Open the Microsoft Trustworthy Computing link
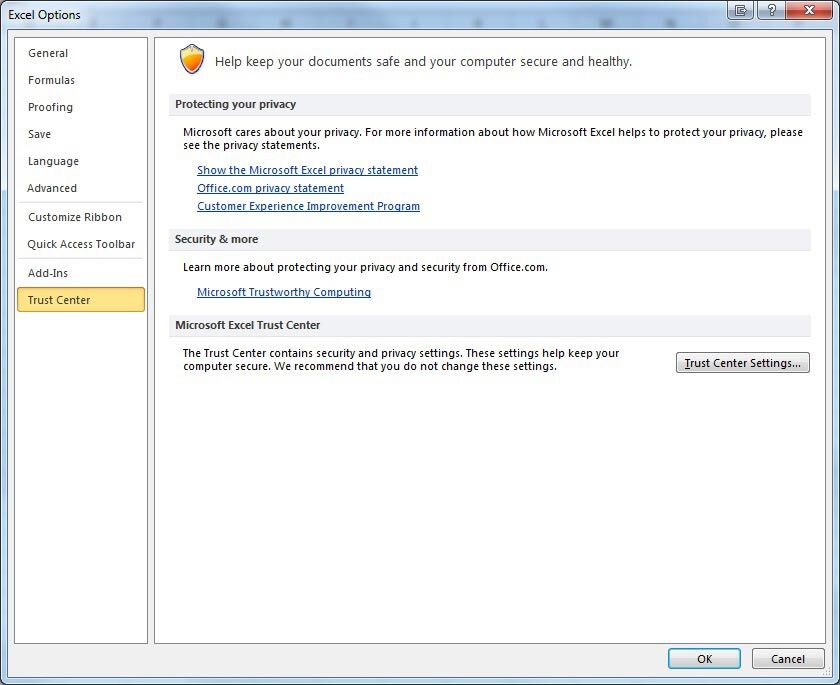Screen dimensions: 840x685 (x=285, y=292)
